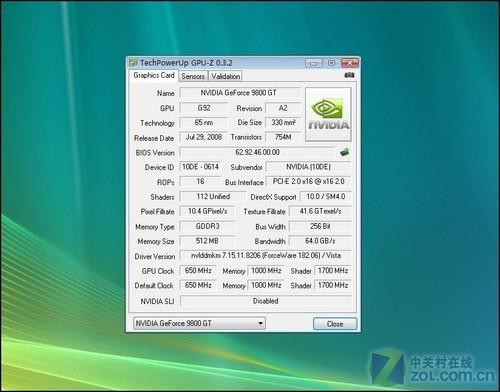Viewport: 500px width, 392px height.
Task: Click the GPU Clock row Memory value 1000 MHz
Action: 266,270
